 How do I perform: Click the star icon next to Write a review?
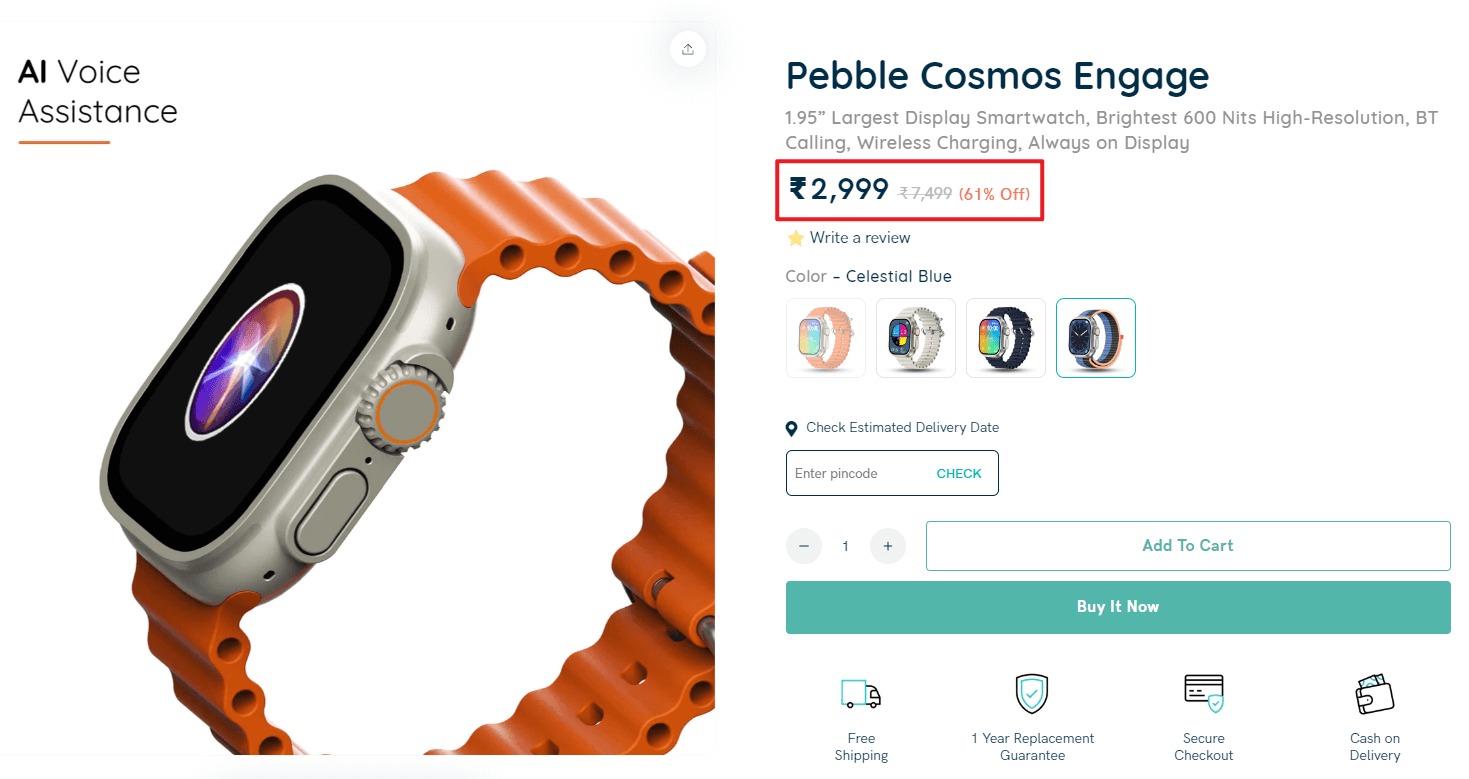click(795, 238)
